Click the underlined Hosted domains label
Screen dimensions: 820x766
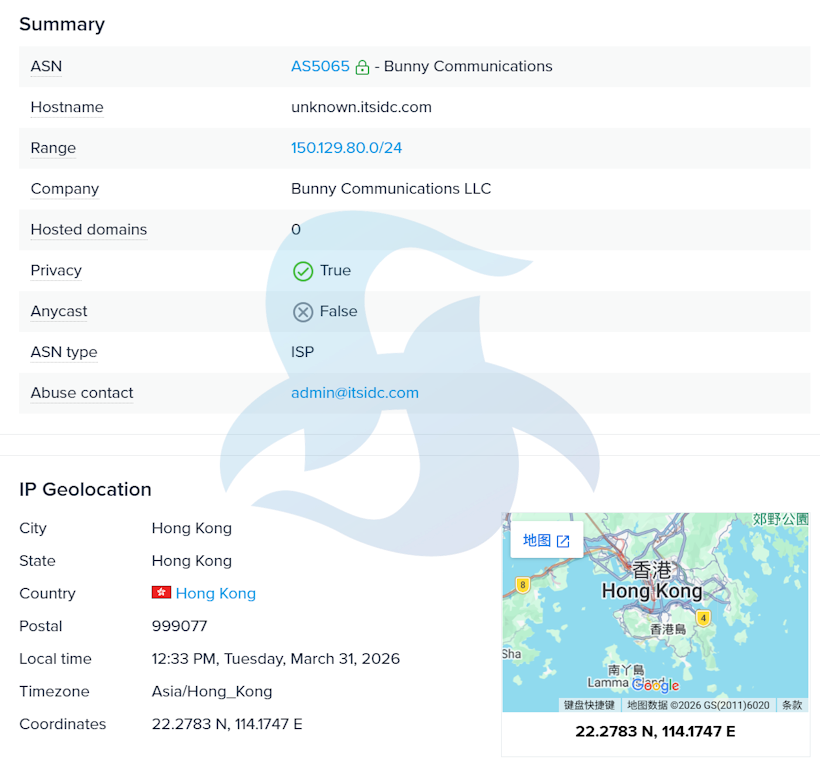[x=88, y=229]
